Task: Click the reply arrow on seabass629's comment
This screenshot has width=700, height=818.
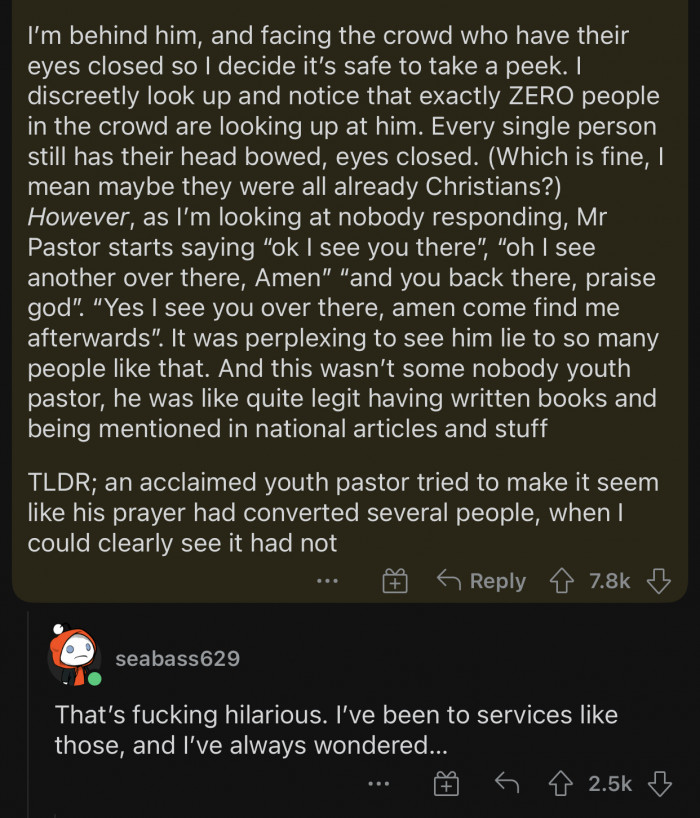Action: click(x=507, y=785)
